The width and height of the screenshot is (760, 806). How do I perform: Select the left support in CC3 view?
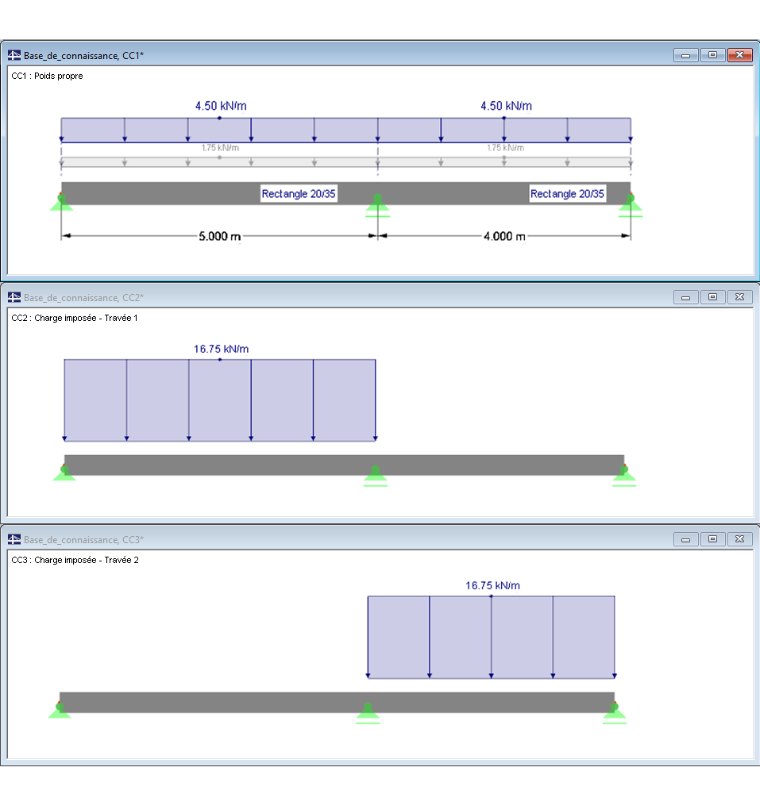[x=60, y=710]
